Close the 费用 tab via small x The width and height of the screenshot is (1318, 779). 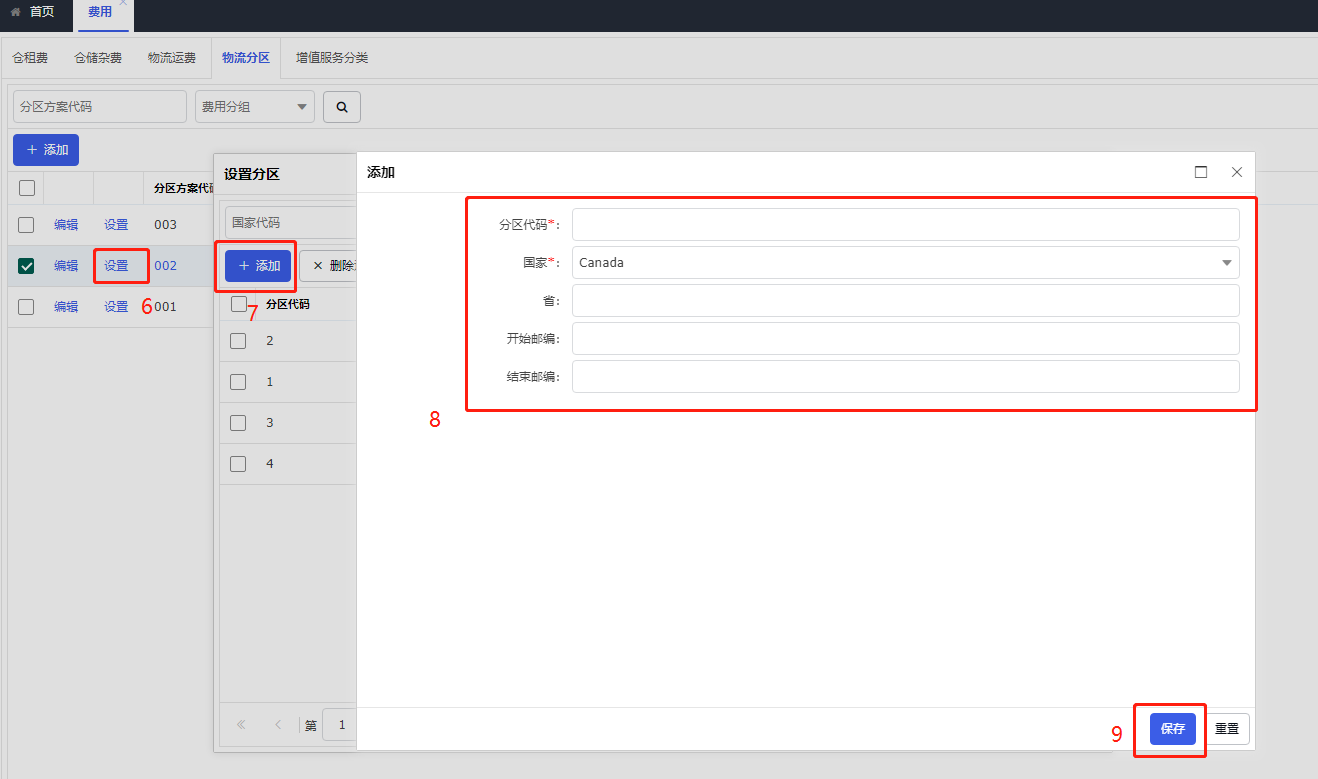pyautogui.click(x=123, y=3)
